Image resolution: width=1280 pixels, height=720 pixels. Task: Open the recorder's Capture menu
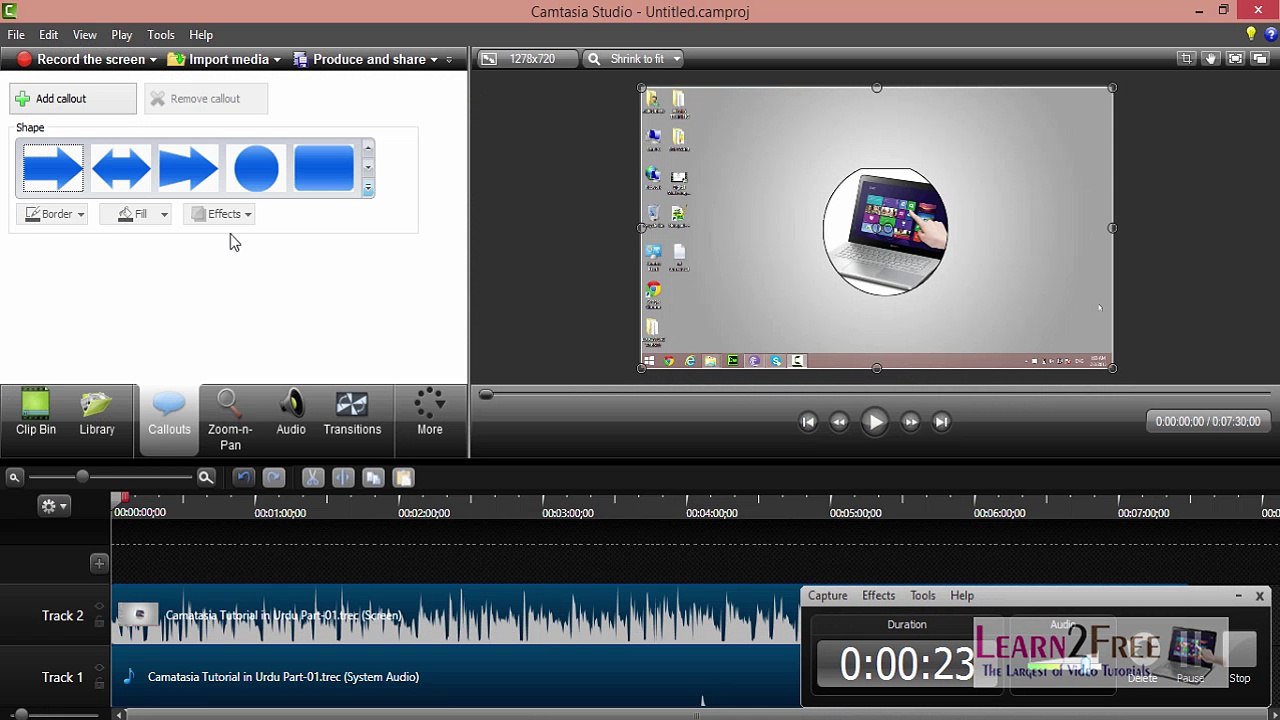pyautogui.click(x=827, y=596)
